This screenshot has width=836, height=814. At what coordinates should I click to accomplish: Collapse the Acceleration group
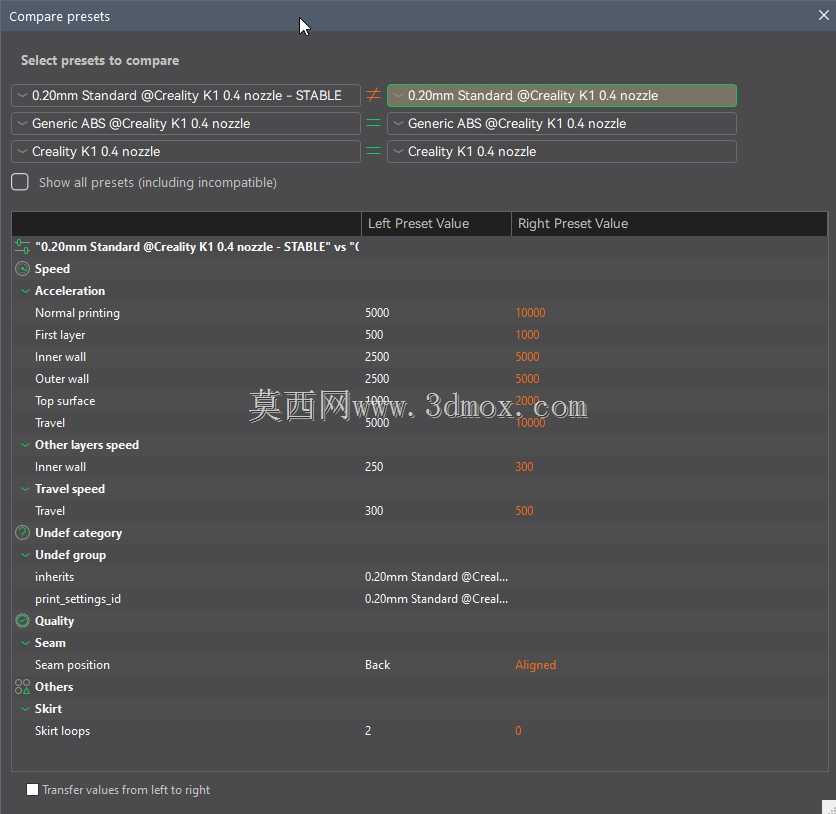coord(25,291)
